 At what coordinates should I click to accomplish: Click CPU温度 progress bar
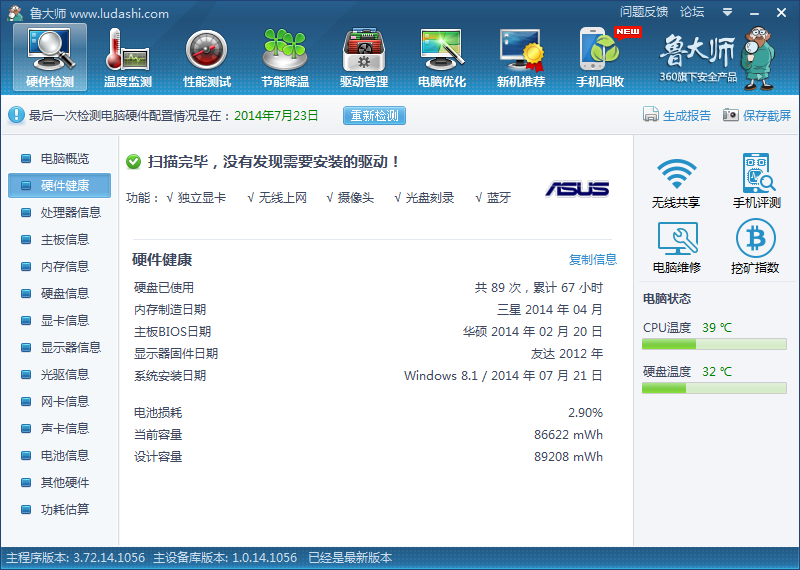click(714, 344)
